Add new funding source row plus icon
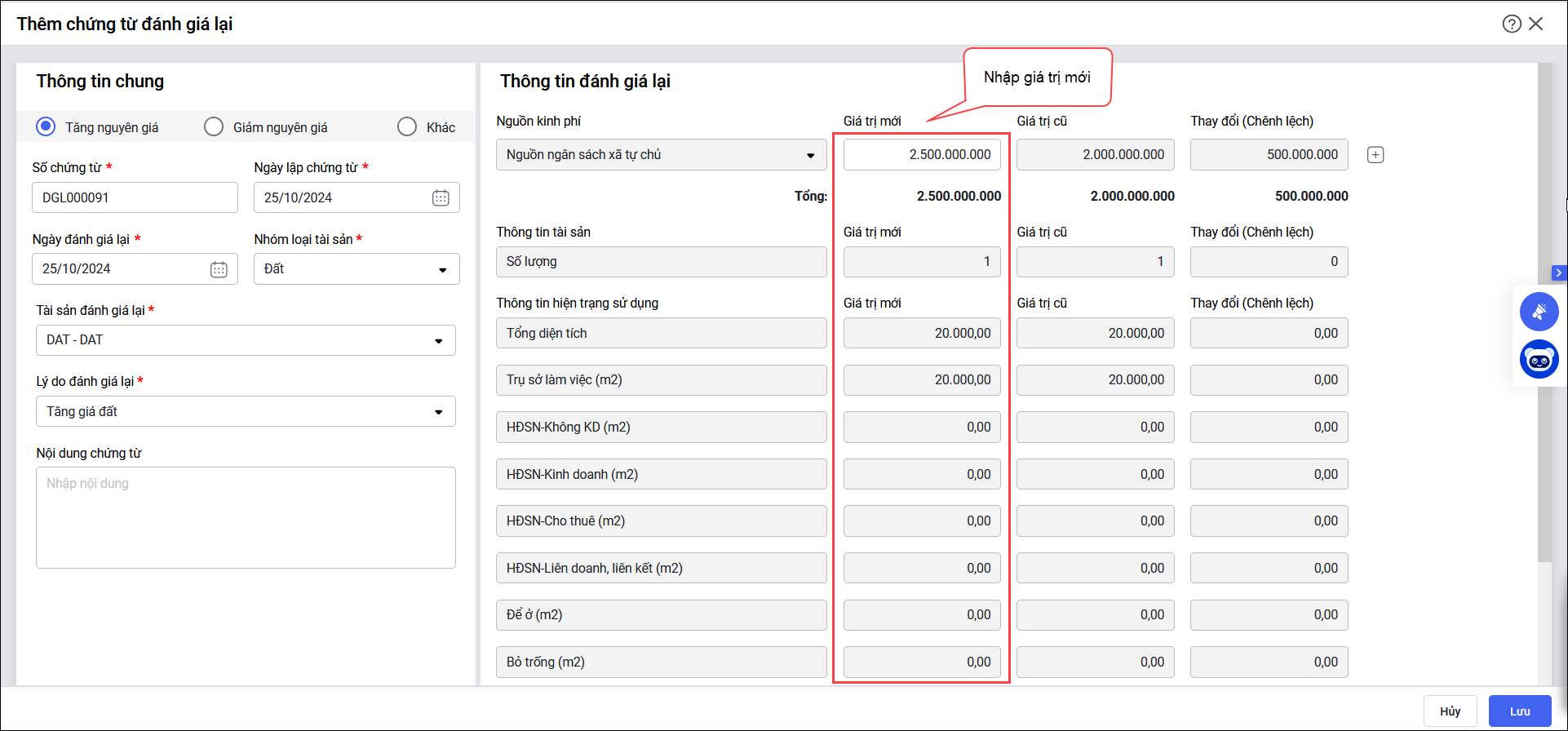Viewport: 1568px width, 731px height. [x=1375, y=155]
